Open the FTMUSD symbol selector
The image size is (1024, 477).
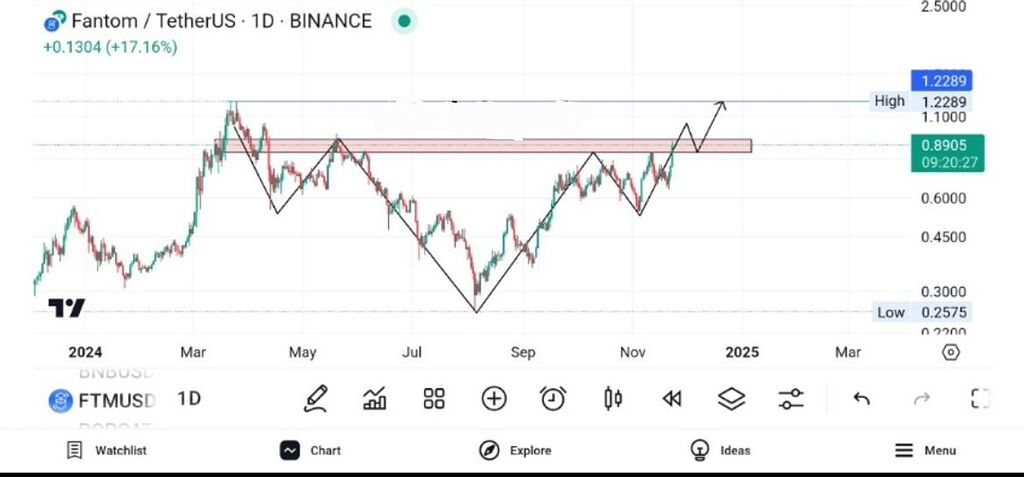pos(104,401)
